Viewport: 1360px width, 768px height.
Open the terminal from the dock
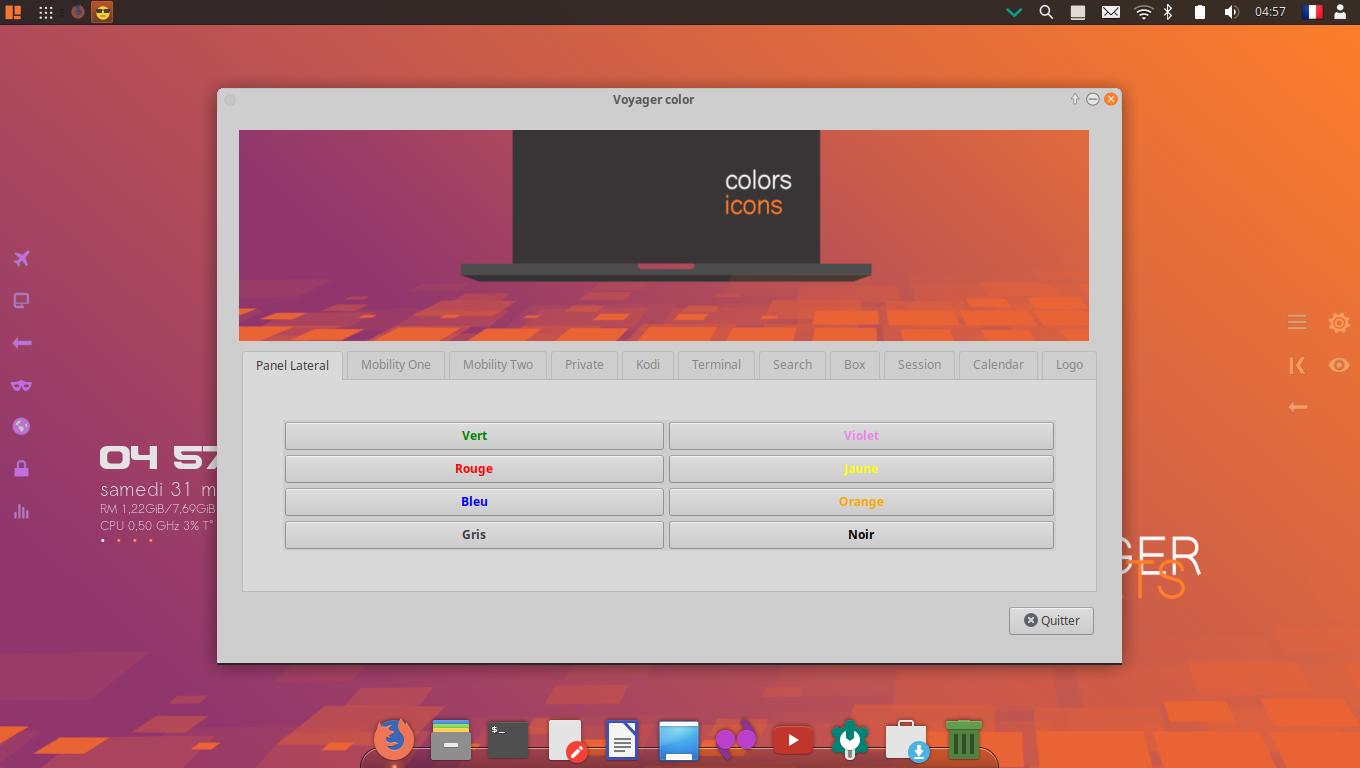click(x=508, y=740)
